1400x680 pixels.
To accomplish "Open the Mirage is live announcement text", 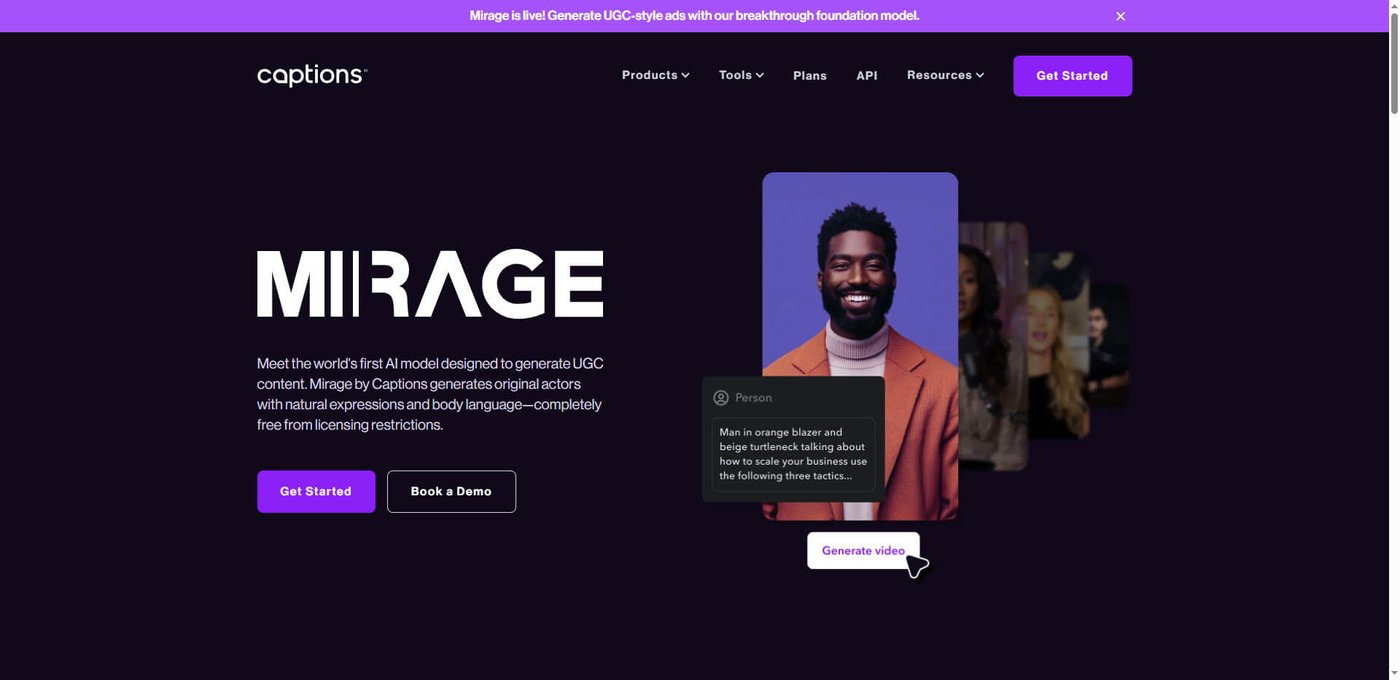I will tap(694, 16).
